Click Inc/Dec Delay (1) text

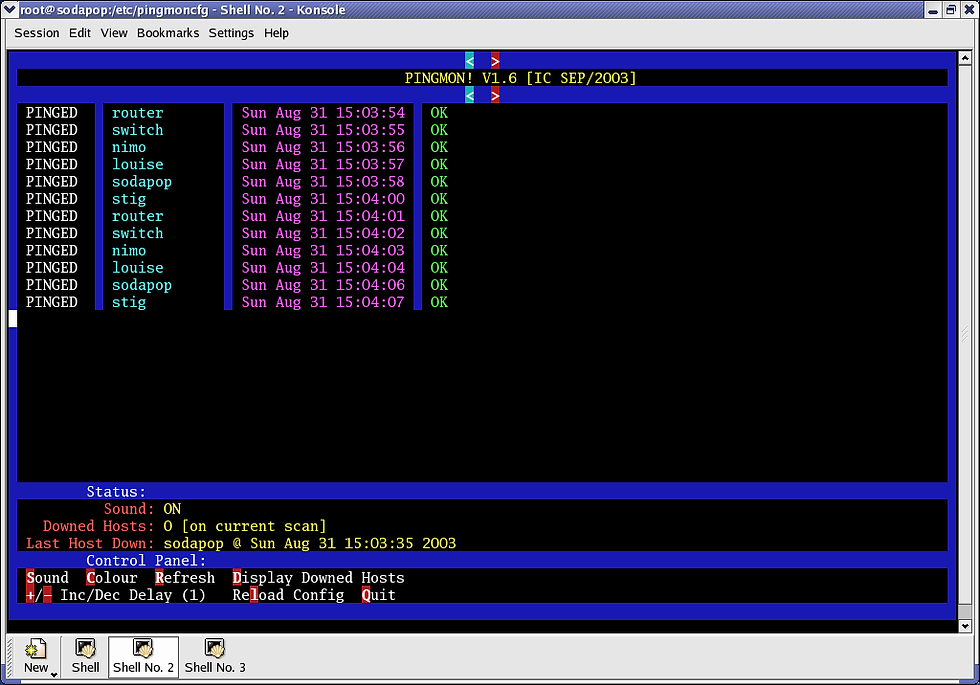132,595
